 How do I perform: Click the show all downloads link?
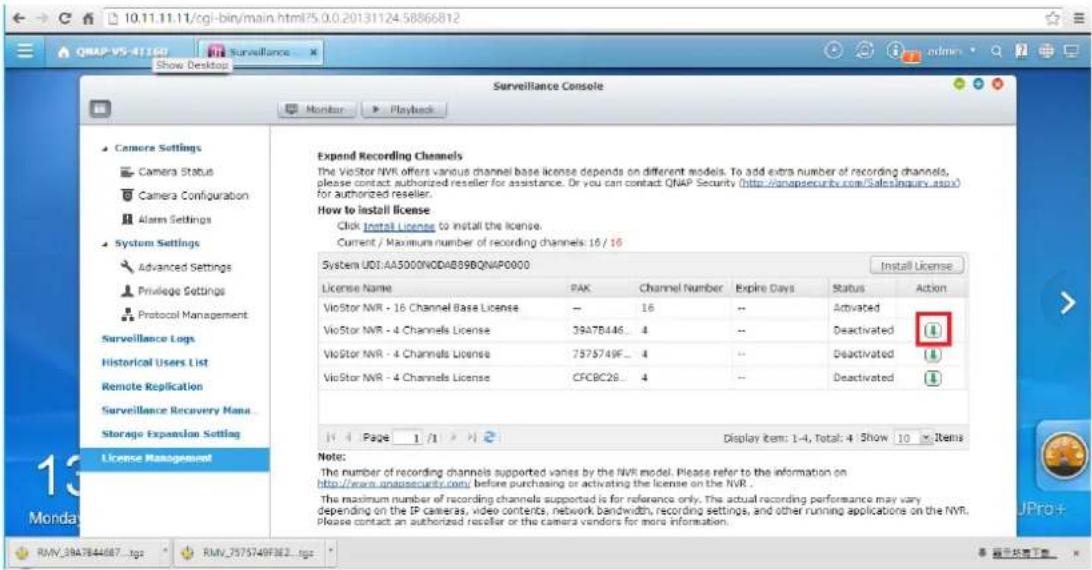[1023, 553]
